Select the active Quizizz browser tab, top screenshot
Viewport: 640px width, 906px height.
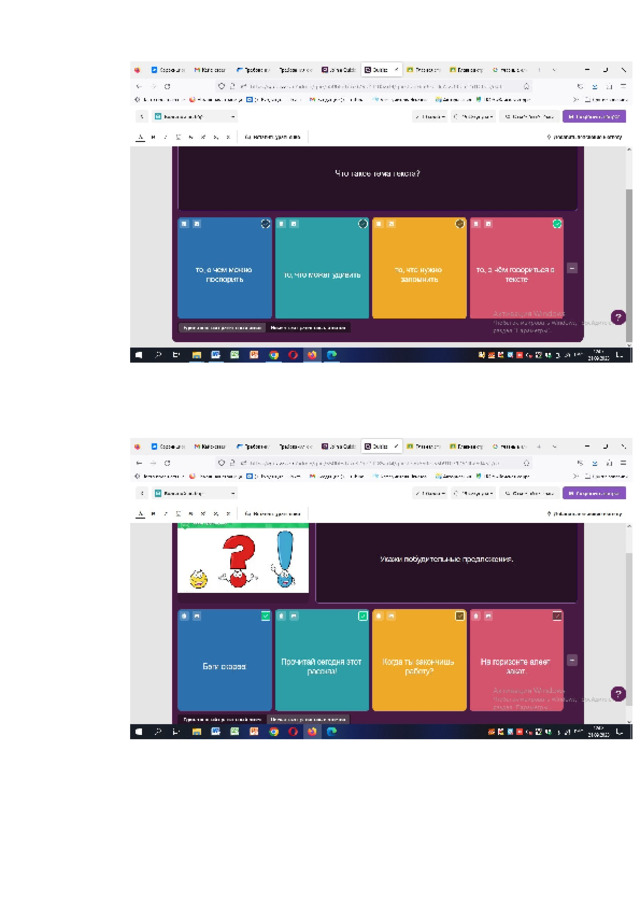coord(381,70)
